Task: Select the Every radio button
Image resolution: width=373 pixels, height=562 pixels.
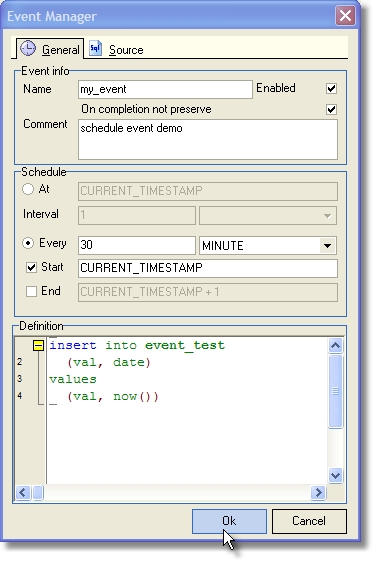Action: (x=28, y=243)
